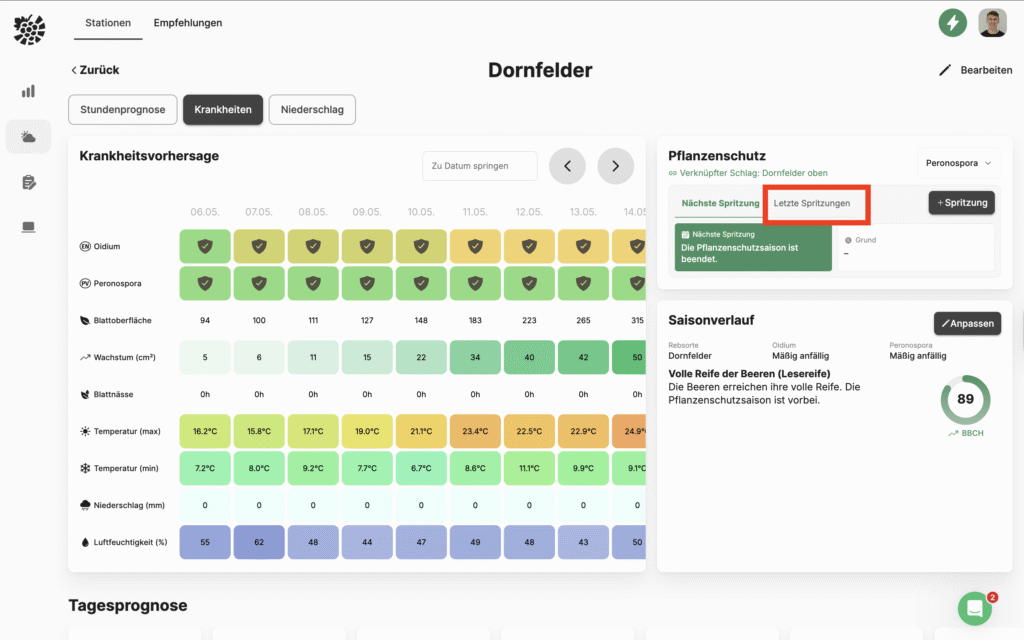Go to next dates in forecast
This screenshot has height=640, width=1024.
coord(615,166)
